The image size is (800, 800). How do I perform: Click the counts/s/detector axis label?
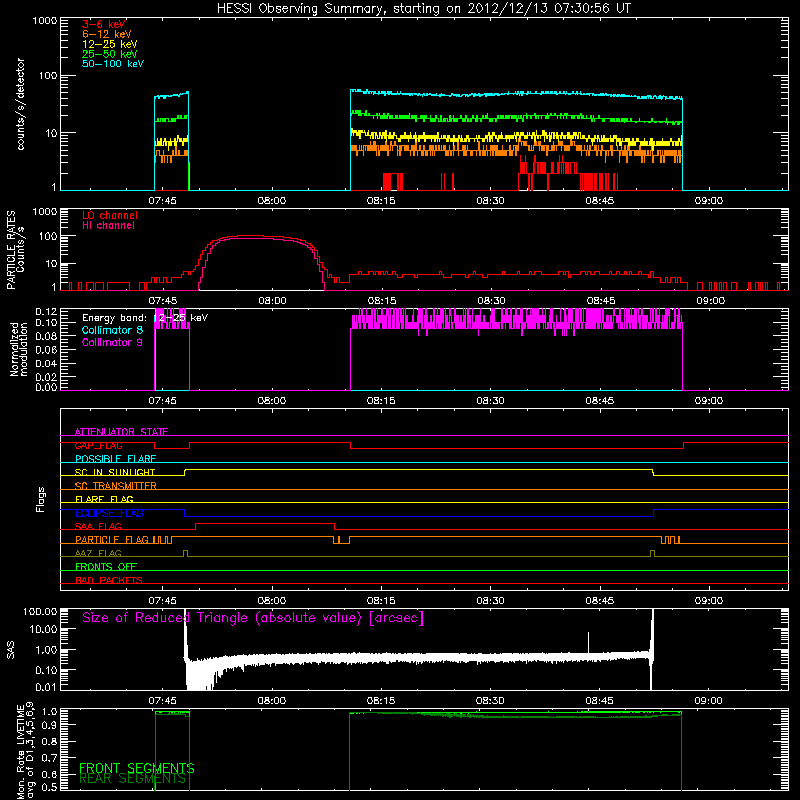[x=21, y=104]
